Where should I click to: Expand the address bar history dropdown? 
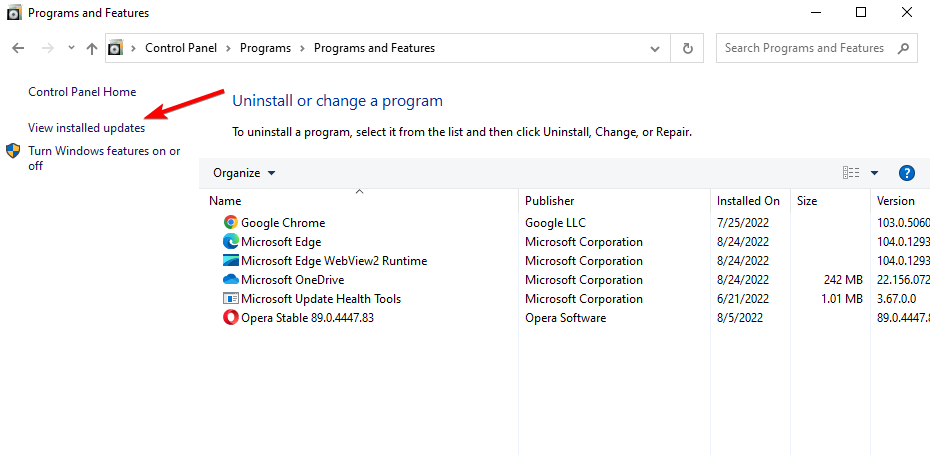point(655,48)
